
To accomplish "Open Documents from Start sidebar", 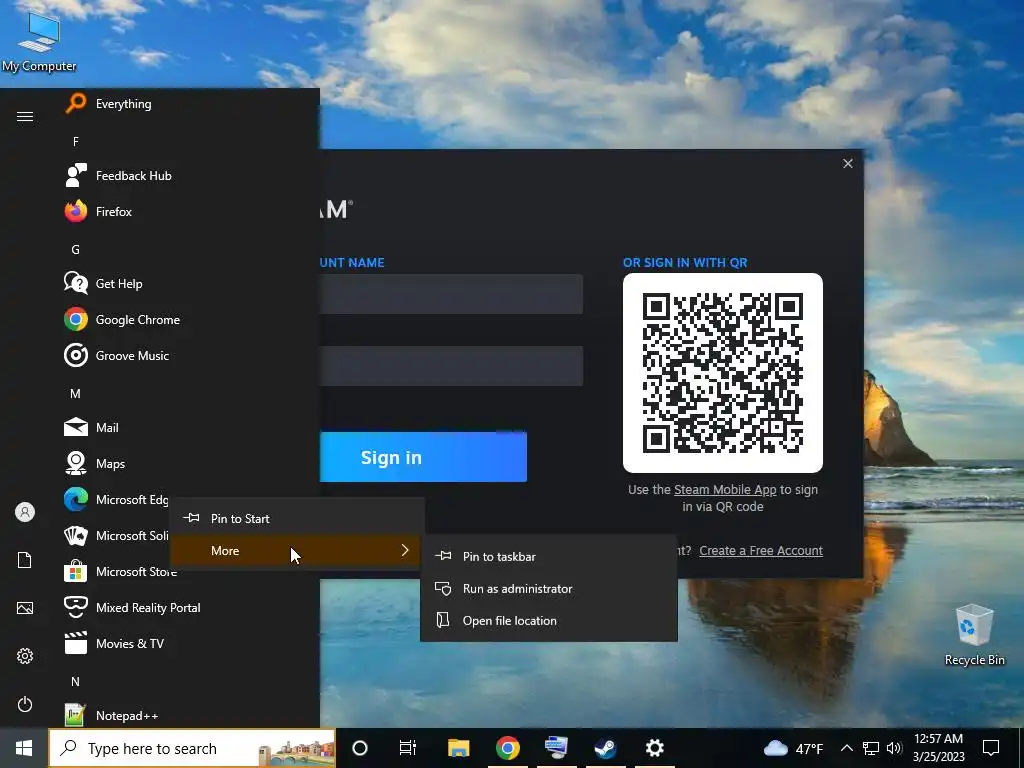I will [x=25, y=560].
